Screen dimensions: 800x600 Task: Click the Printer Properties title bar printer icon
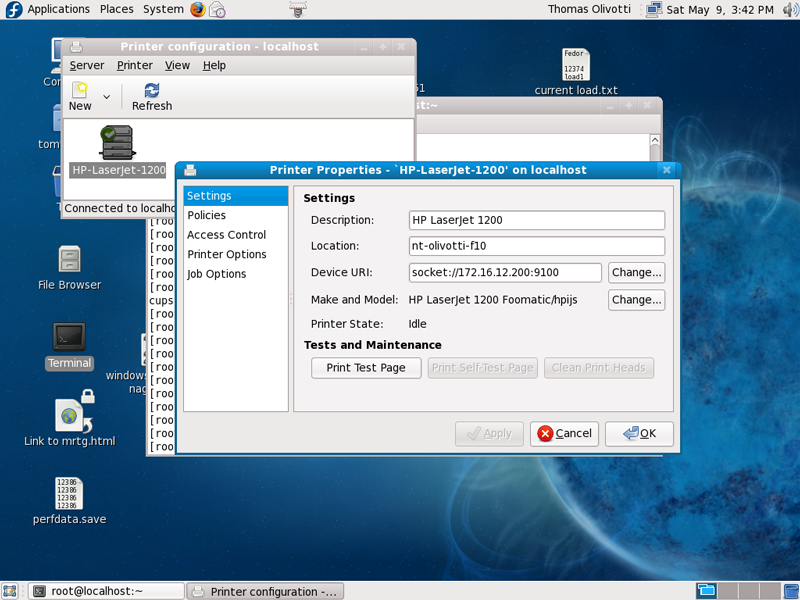coord(190,170)
